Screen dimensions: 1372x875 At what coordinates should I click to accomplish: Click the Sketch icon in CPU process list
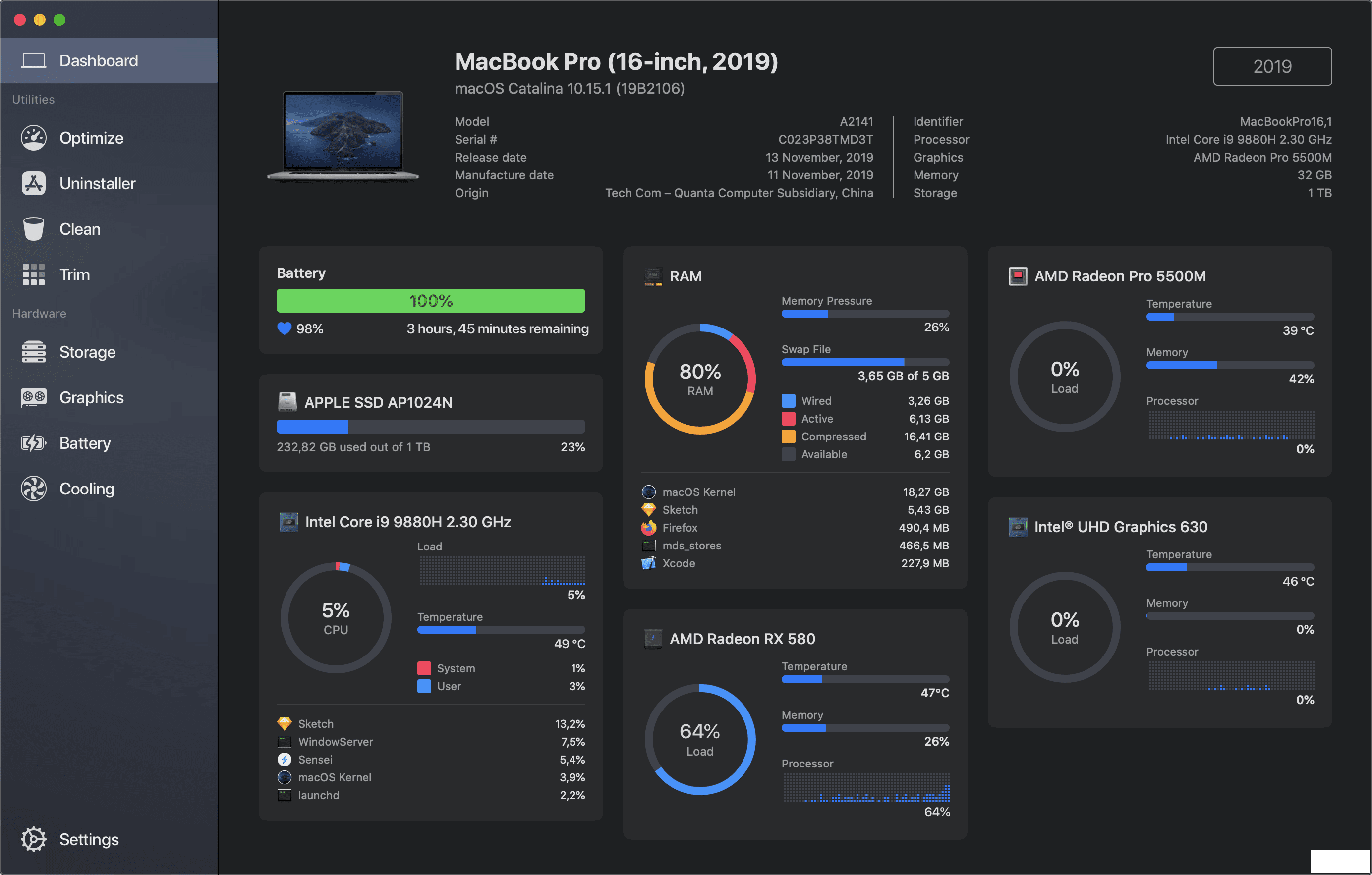pyautogui.click(x=285, y=723)
